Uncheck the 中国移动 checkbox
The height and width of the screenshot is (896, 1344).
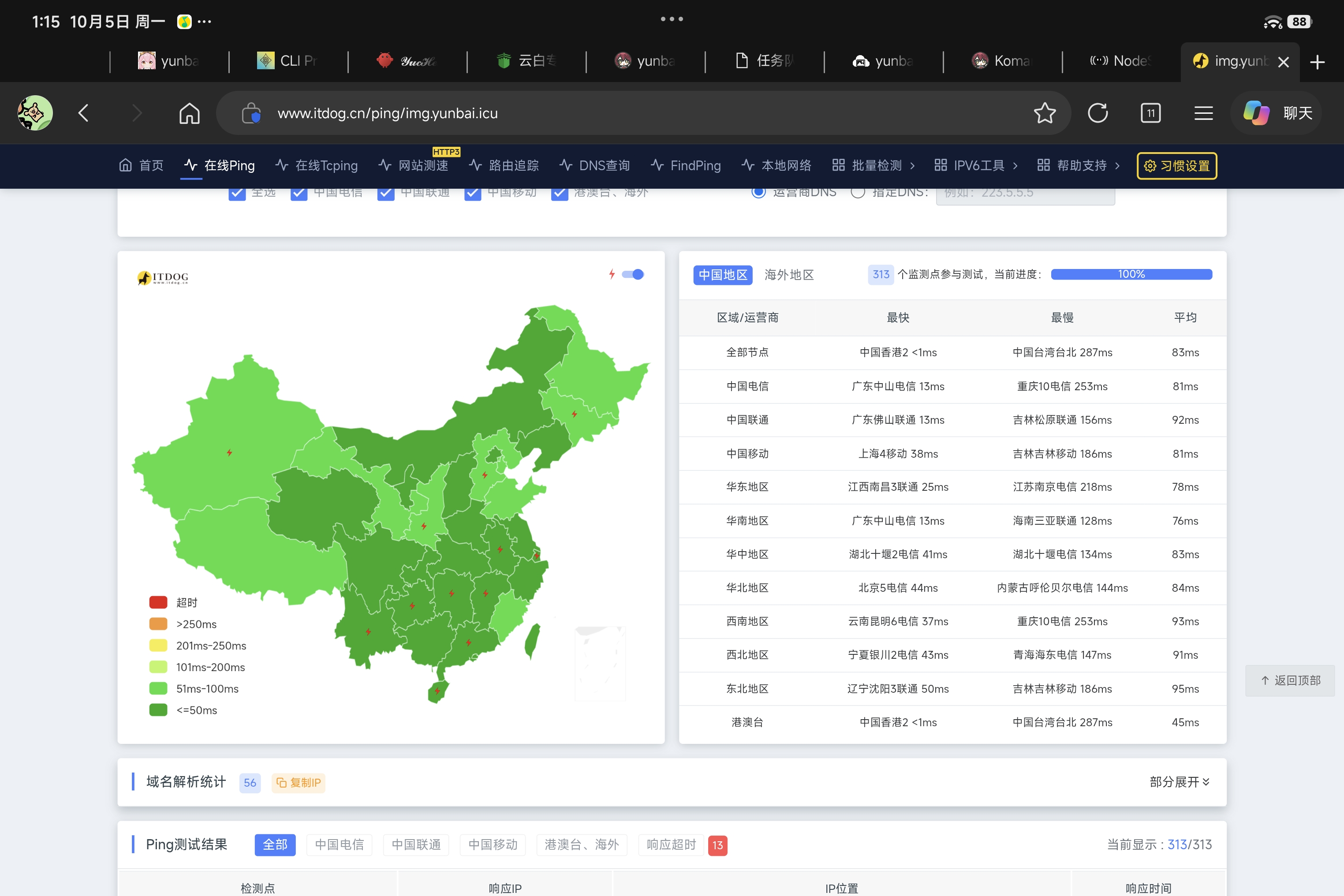point(473,193)
